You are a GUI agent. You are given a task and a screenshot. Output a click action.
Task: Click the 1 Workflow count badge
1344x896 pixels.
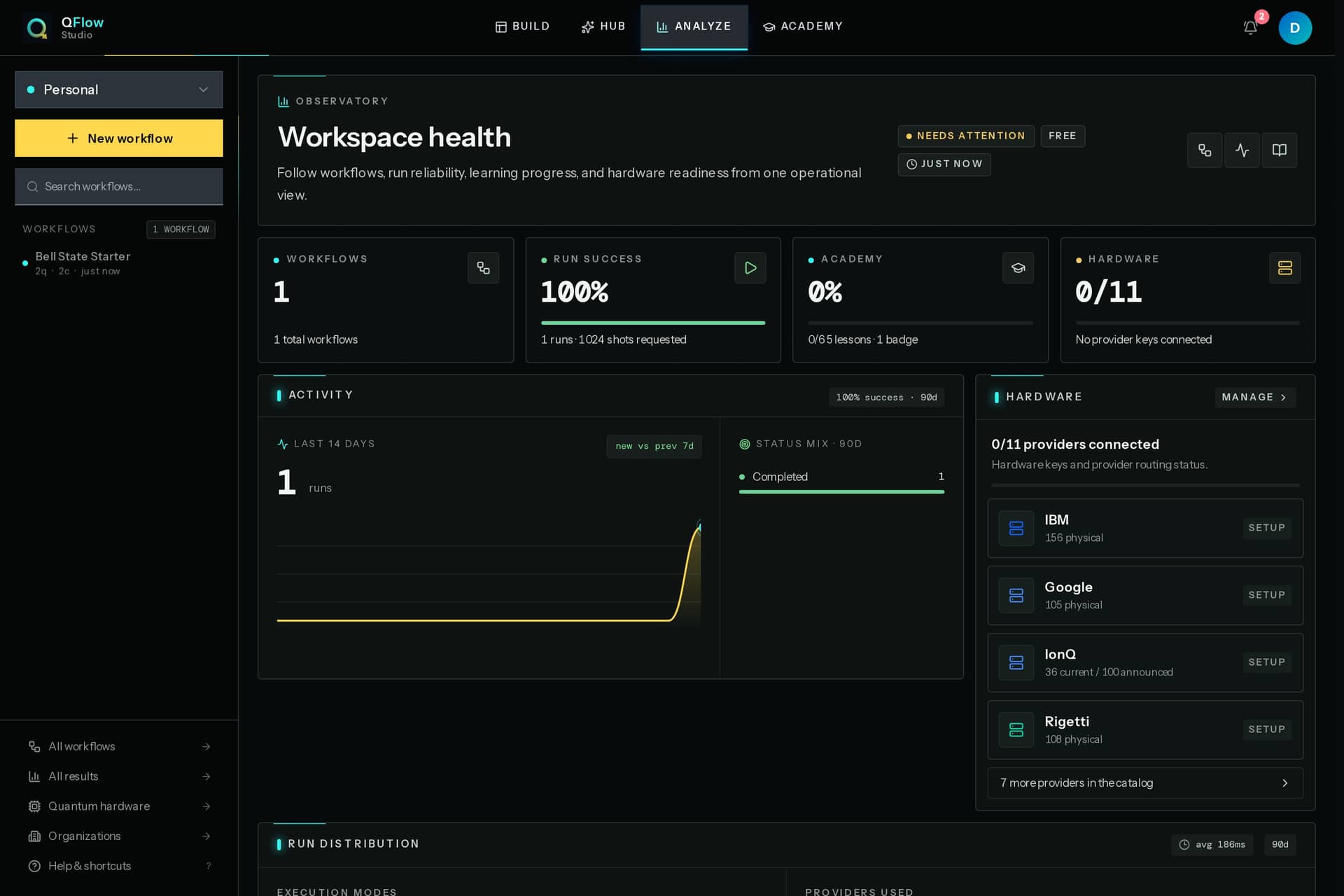pos(181,229)
